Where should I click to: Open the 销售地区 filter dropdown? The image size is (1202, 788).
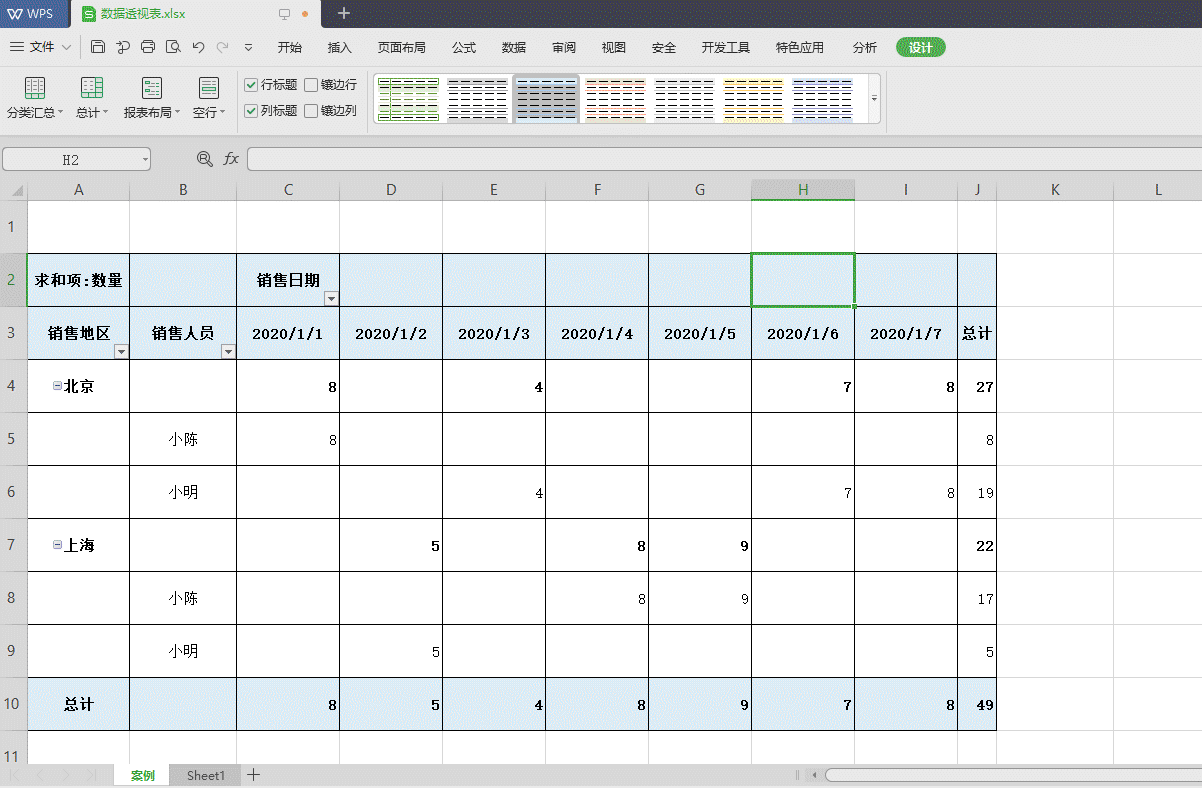[121, 351]
